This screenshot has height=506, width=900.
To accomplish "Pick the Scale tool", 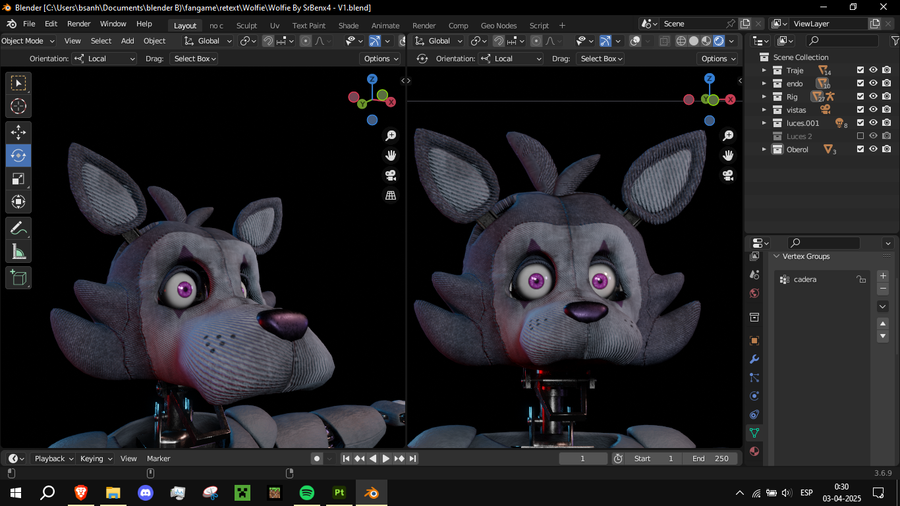I will (x=18, y=178).
